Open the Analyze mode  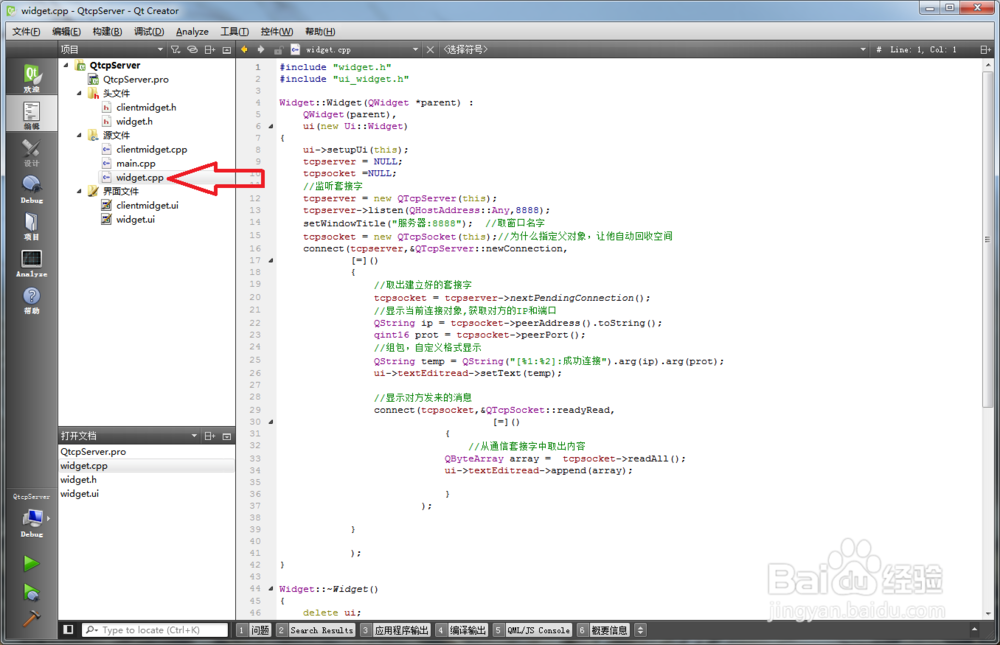[31, 263]
